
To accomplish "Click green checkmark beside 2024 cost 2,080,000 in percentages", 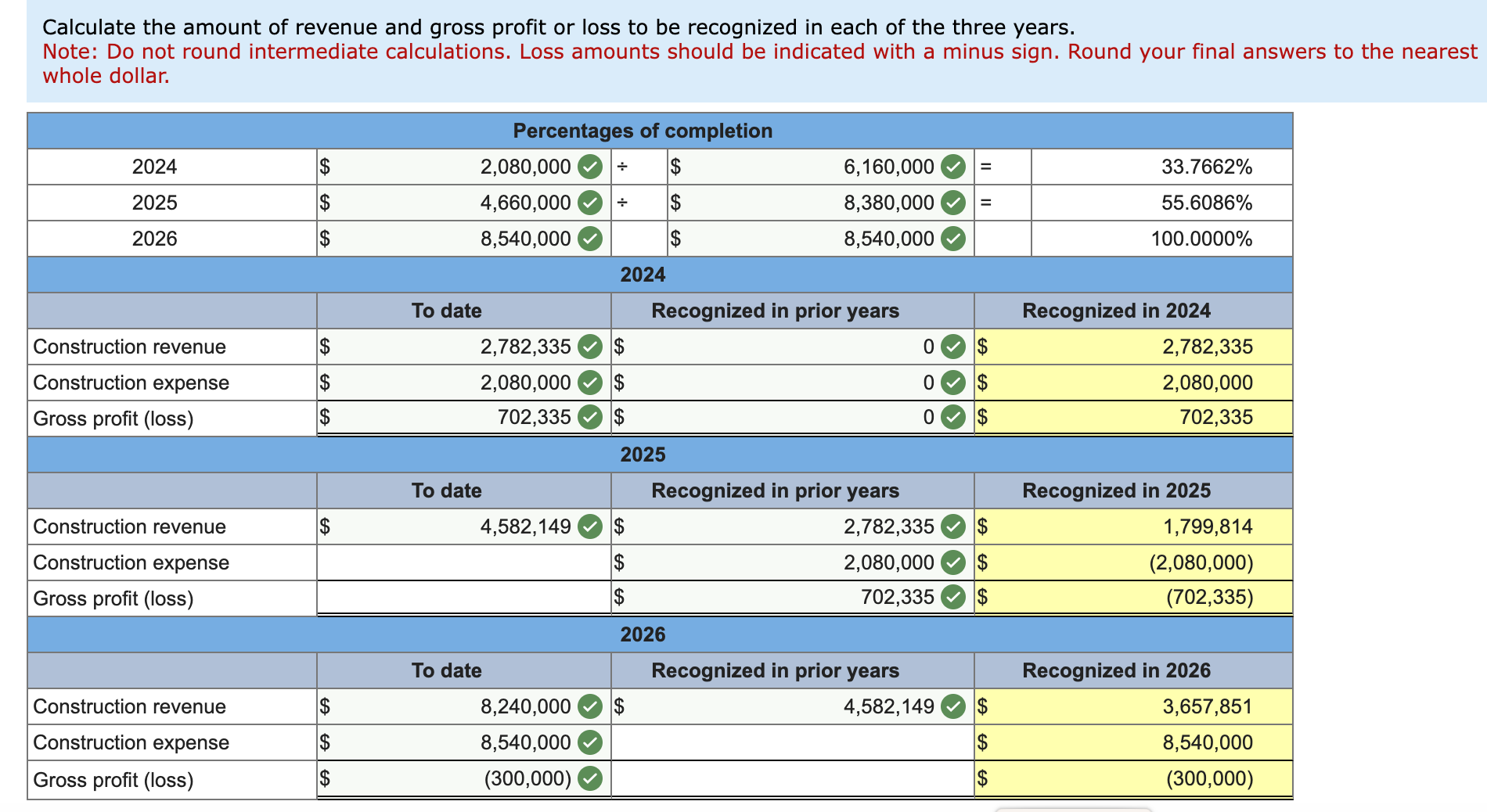I will 590,167.
